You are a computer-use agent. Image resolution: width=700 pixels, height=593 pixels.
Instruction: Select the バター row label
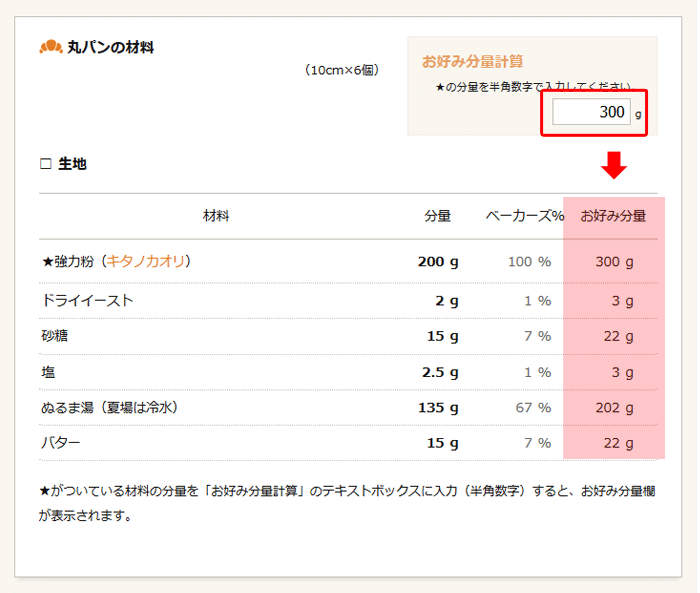[x=61, y=443]
